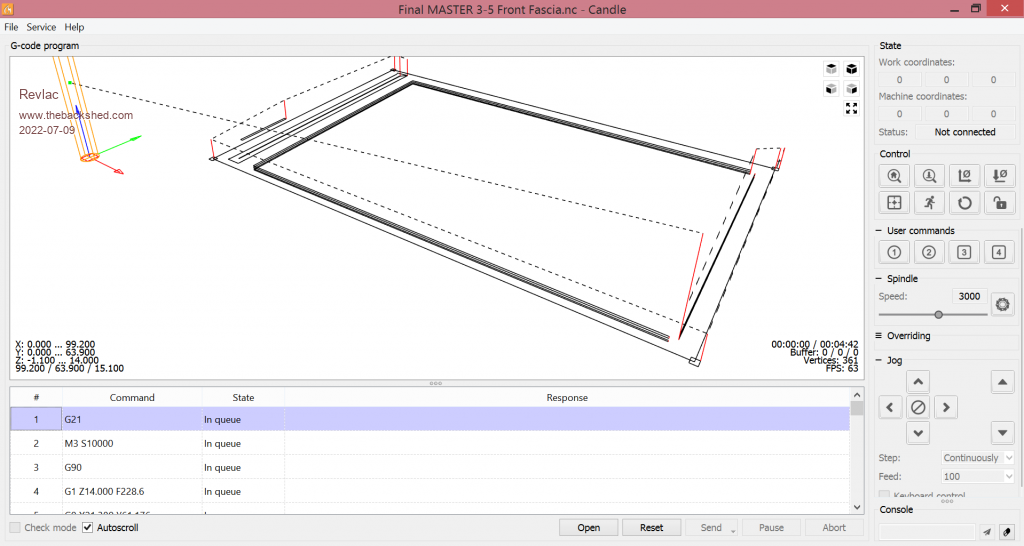Disable the Autoscroll checkbox
Screen dimensions: 1024x546
88,528
